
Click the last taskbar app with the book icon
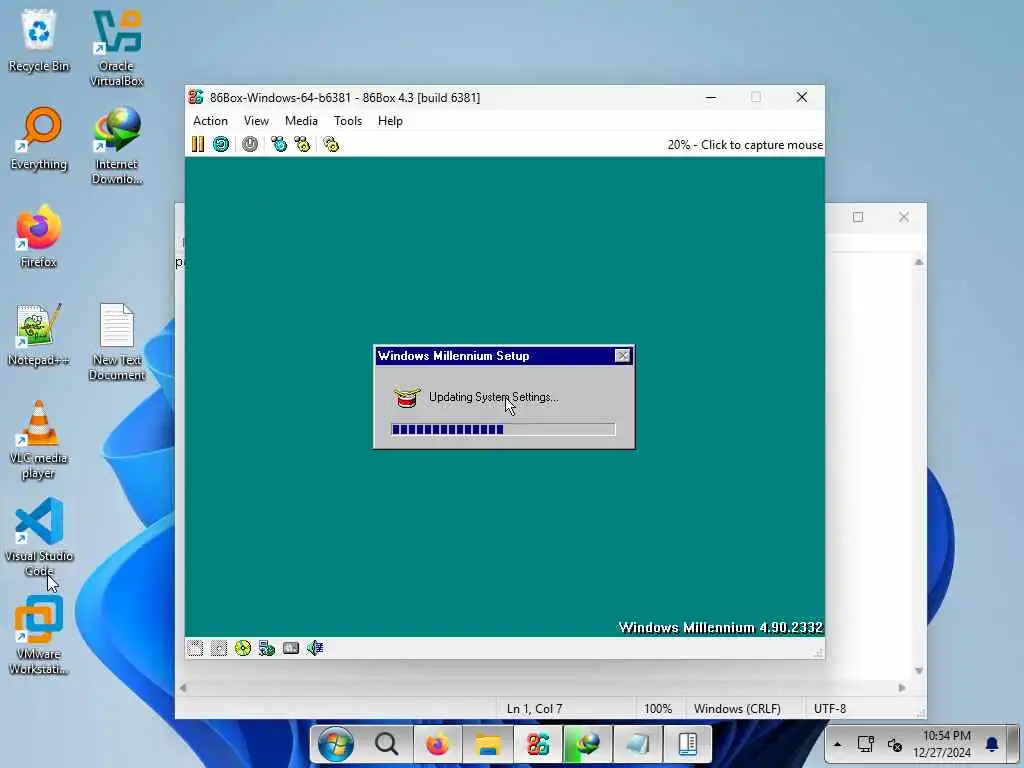tap(688, 744)
